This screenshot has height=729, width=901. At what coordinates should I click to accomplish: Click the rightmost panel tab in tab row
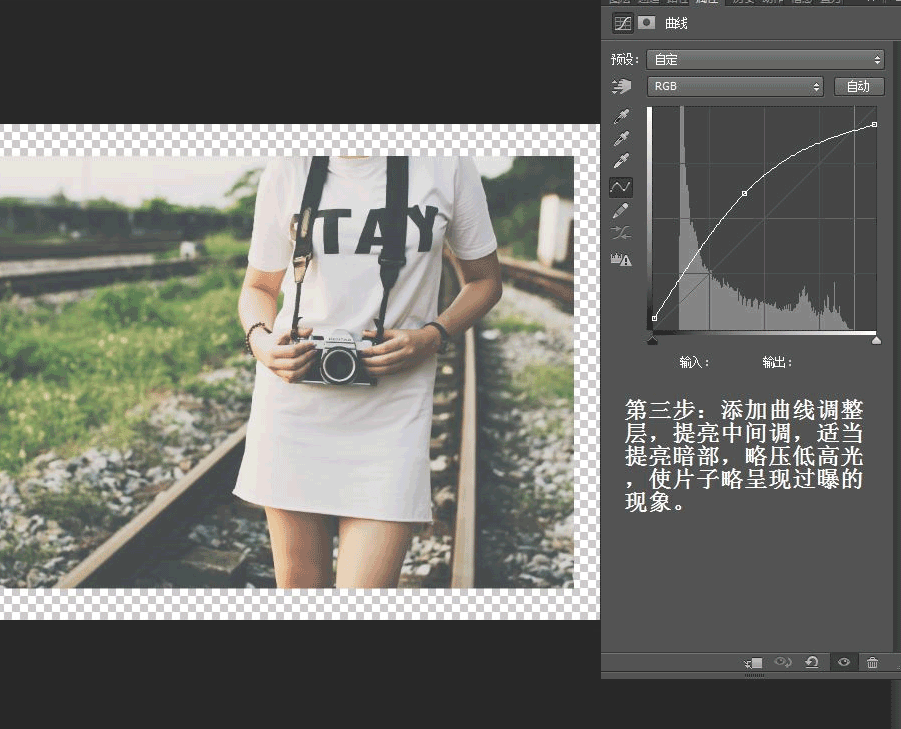[x=827, y=2]
